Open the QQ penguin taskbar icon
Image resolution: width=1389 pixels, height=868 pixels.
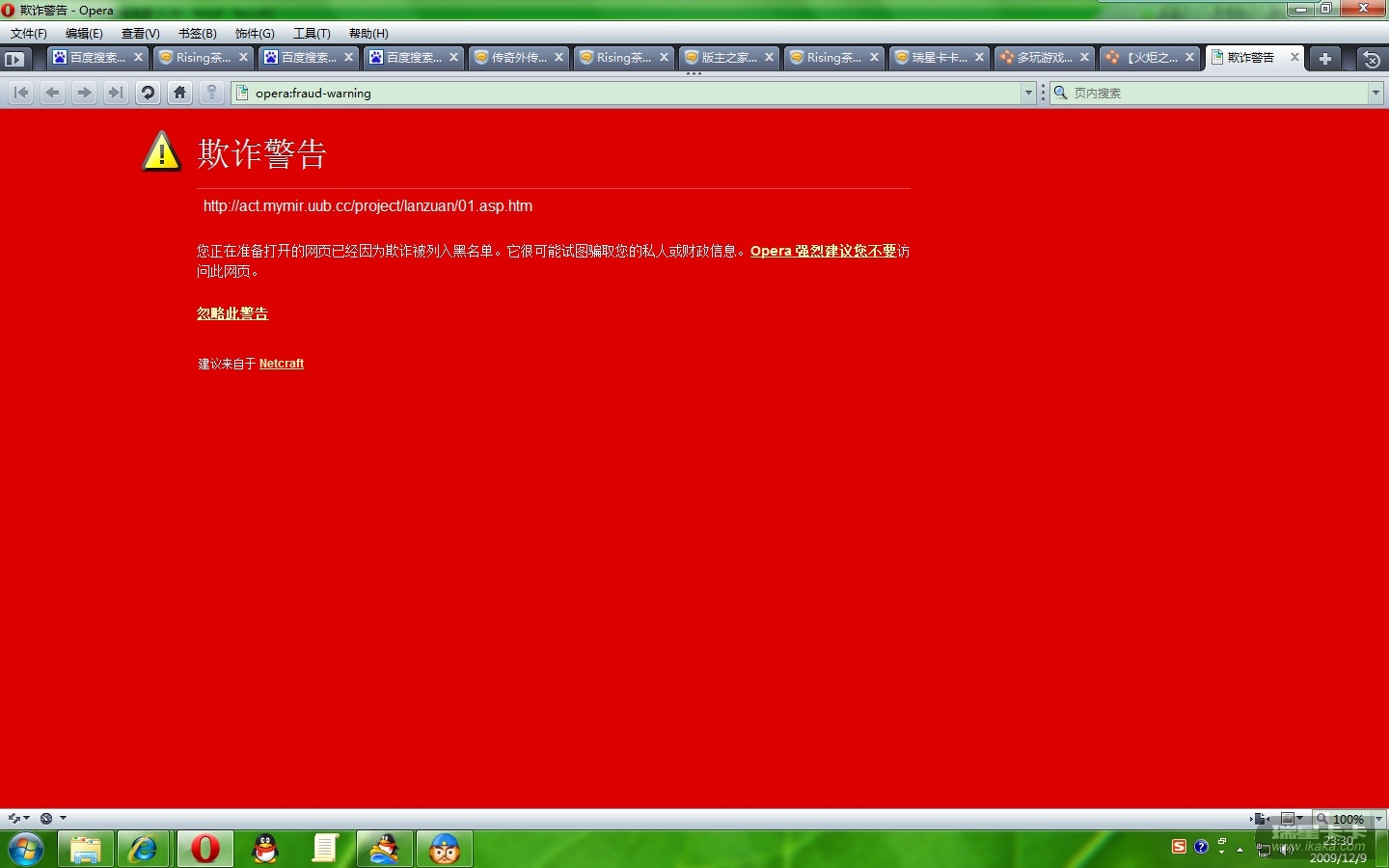pyautogui.click(x=264, y=850)
